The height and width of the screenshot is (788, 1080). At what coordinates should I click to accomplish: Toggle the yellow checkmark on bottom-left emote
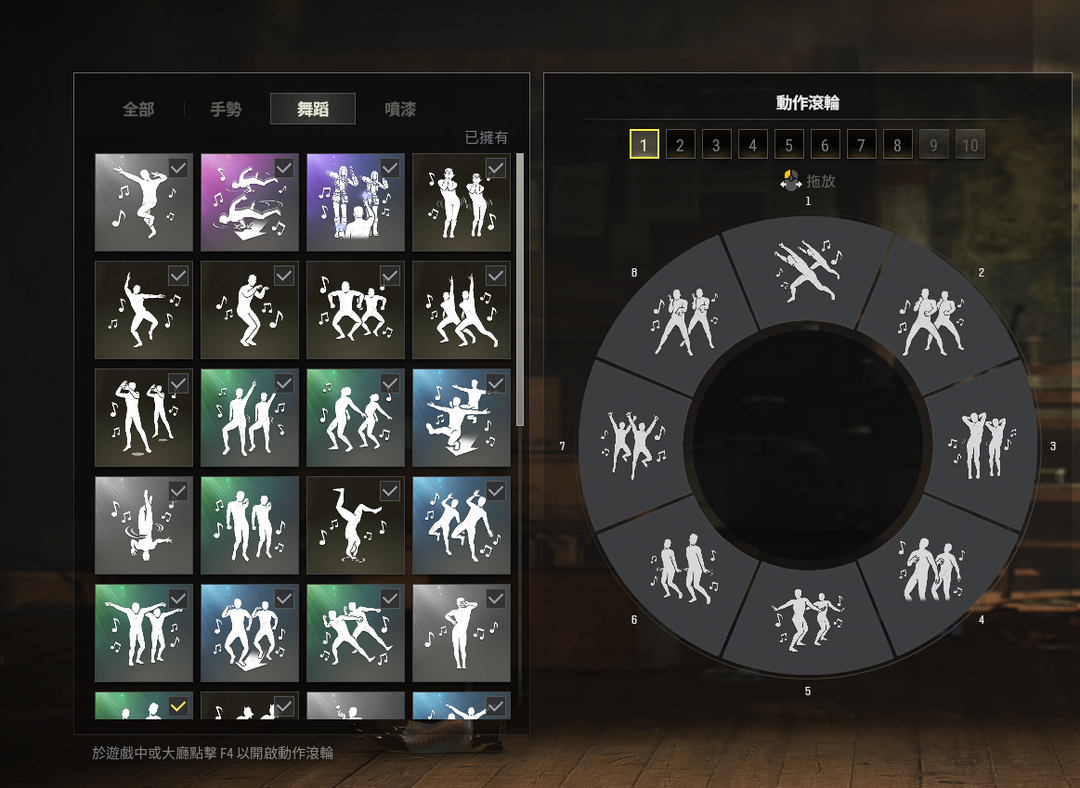point(178,706)
